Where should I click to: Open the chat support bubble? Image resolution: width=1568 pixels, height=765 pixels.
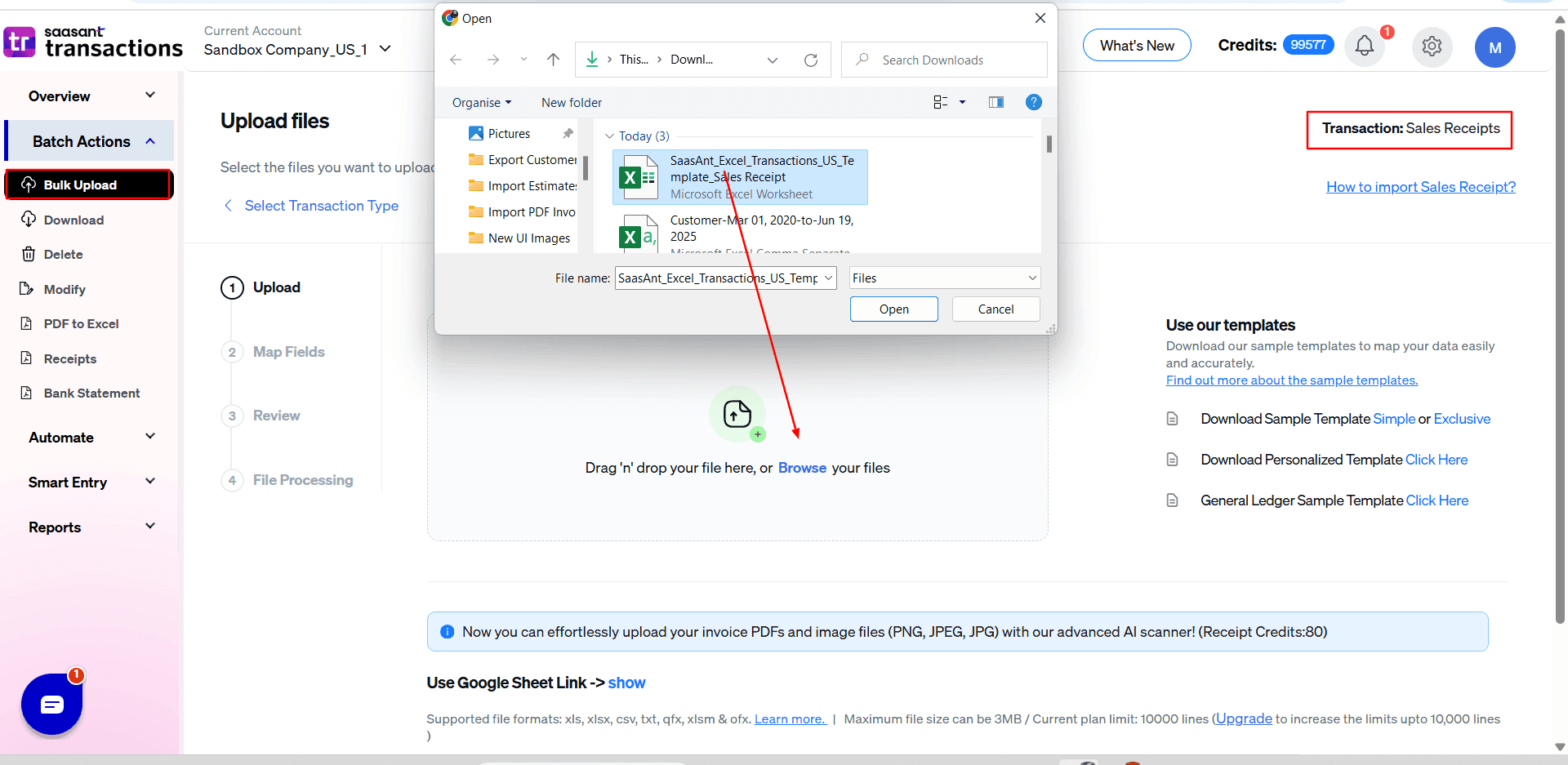pos(52,704)
